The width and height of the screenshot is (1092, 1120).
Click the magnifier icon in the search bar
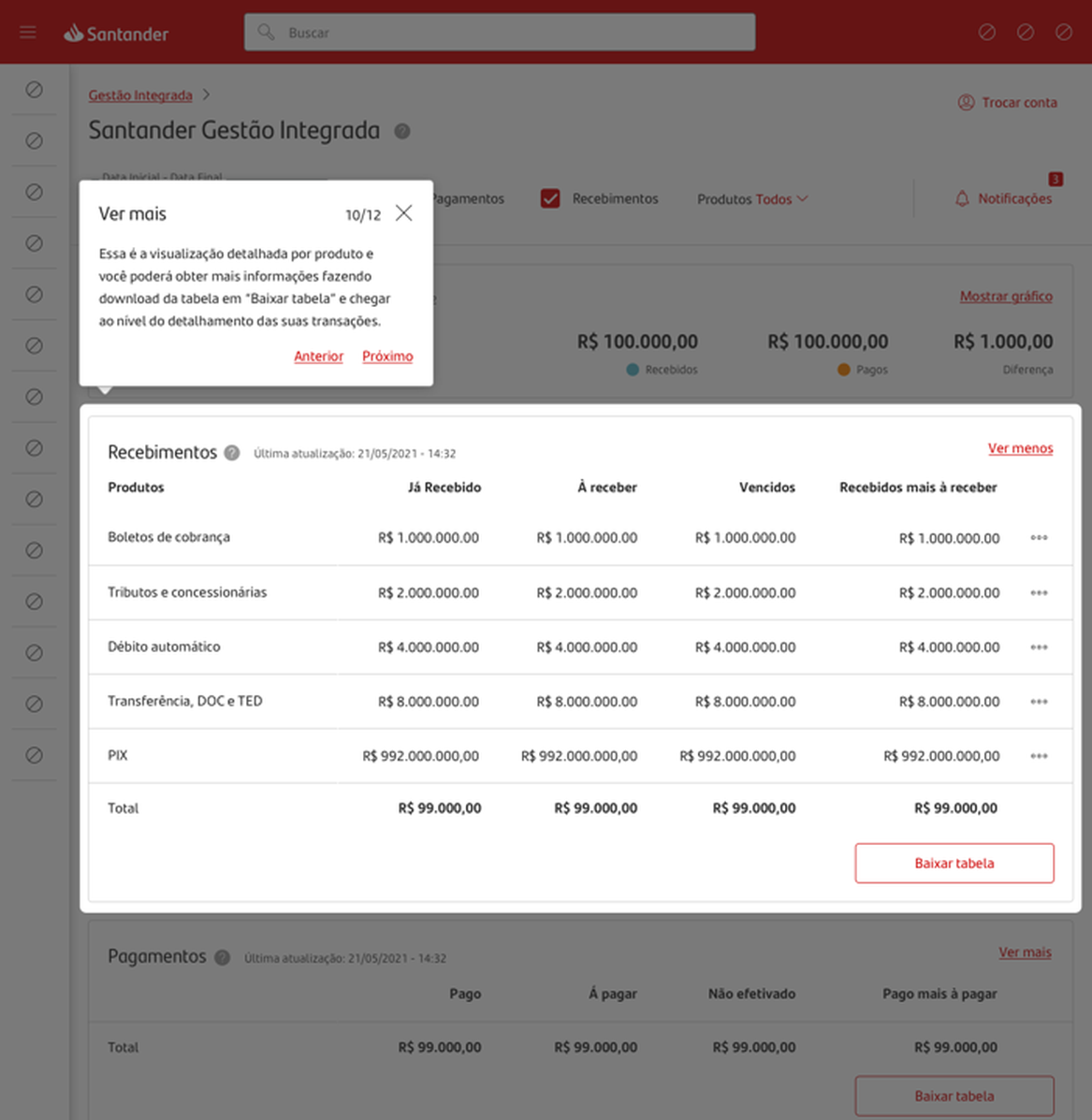coord(266,32)
